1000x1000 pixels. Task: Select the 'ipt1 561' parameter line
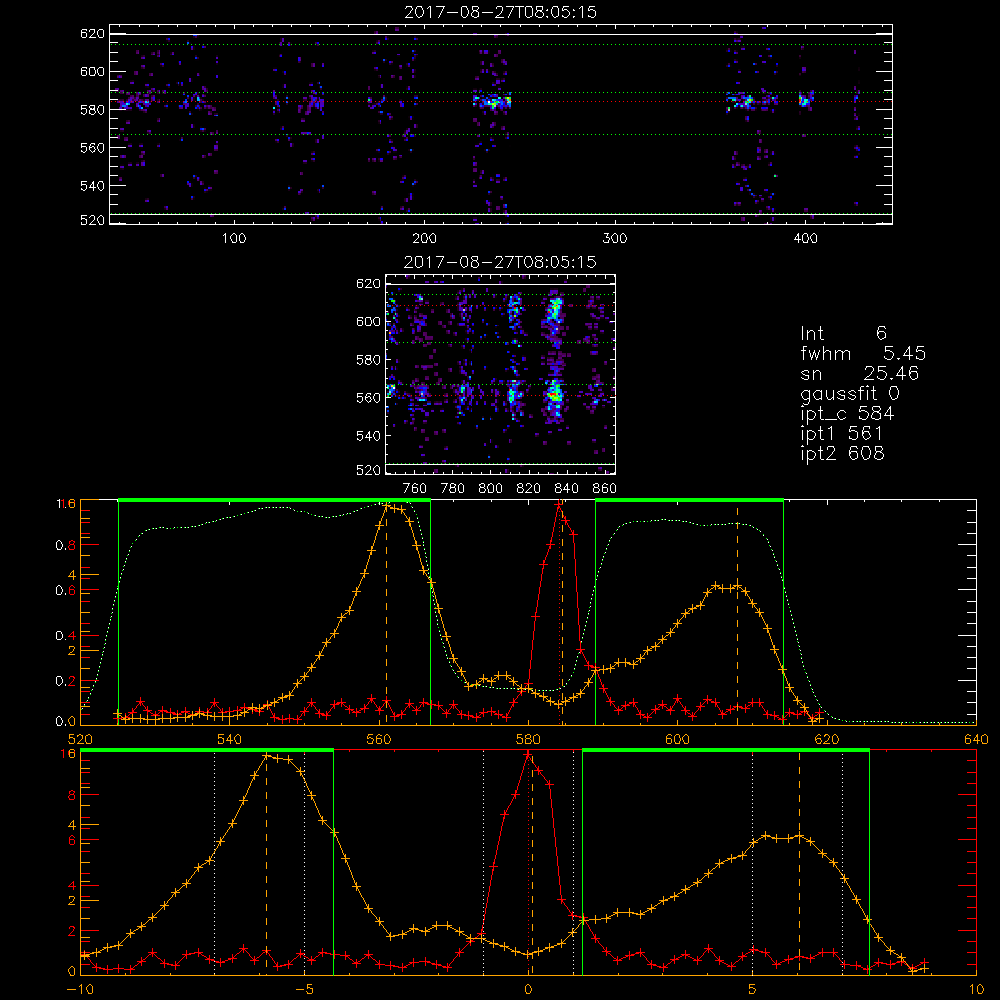coord(842,434)
